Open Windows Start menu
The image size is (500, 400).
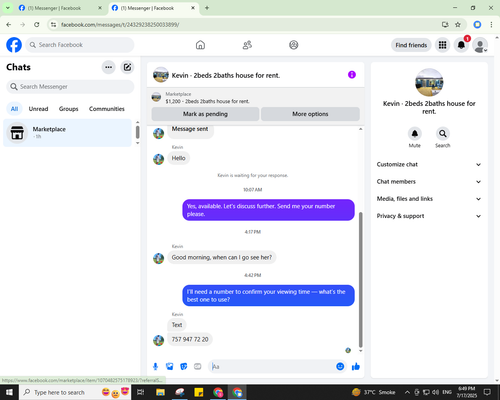tap(9, 392)
